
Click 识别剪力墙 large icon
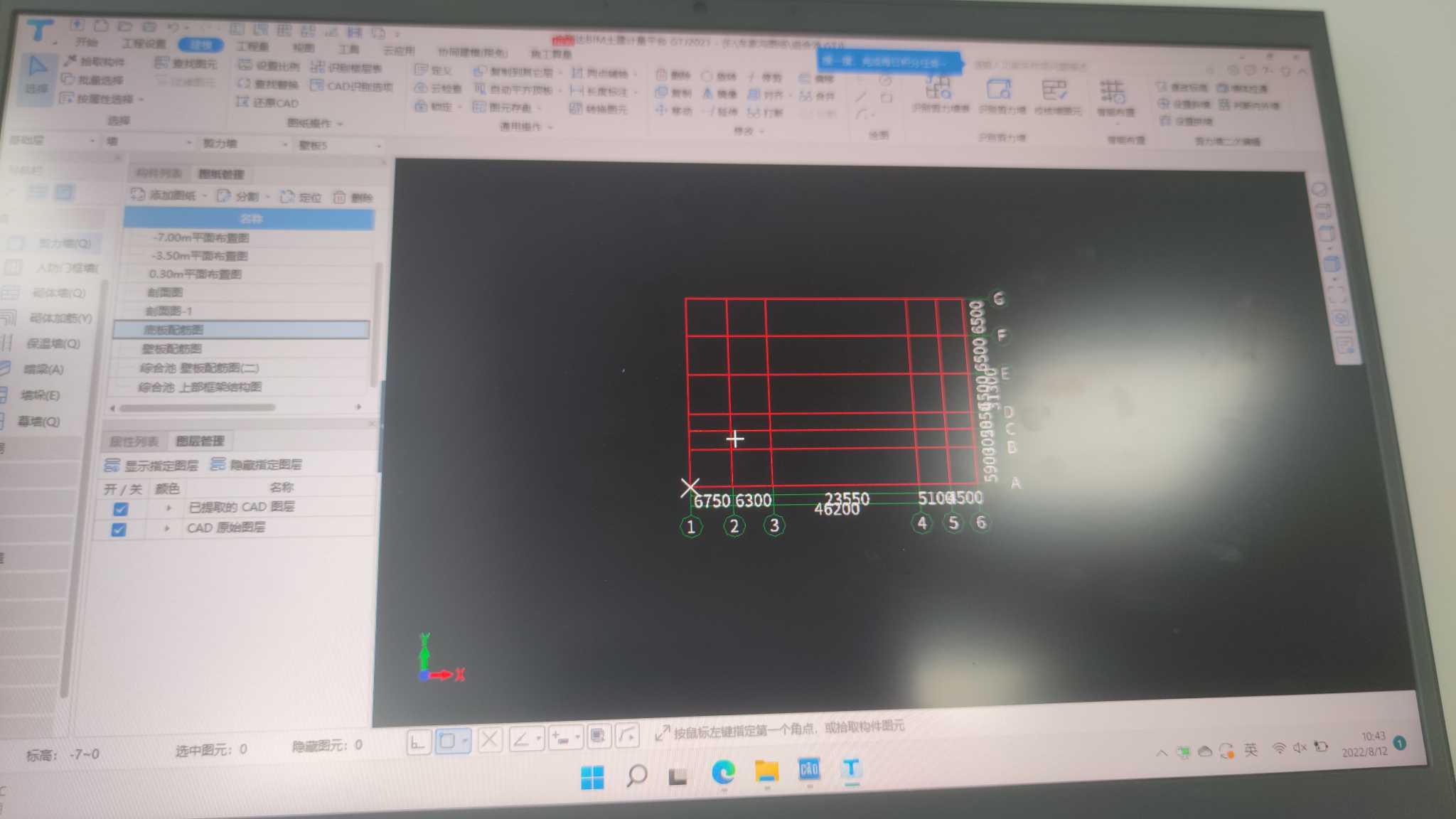pyautogui.click(x=1001, y=97)
